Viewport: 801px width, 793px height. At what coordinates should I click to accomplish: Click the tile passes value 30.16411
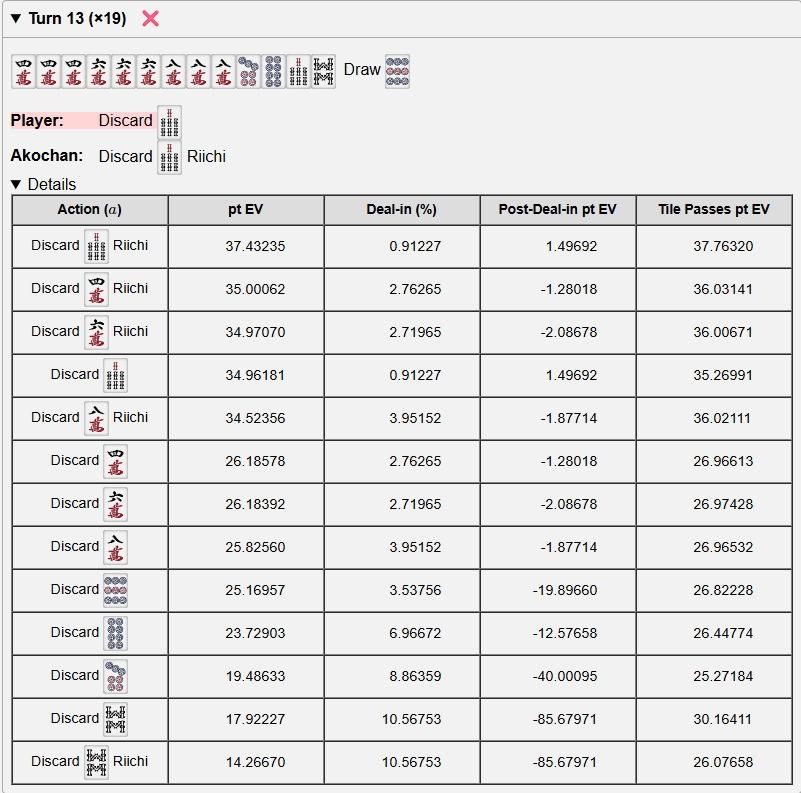coord(723,719)
